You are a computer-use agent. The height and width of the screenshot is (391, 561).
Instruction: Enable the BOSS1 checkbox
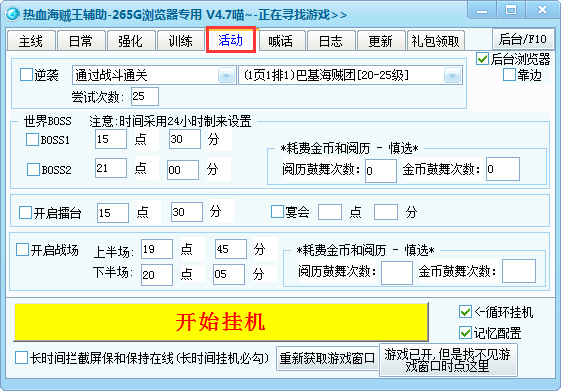click(32, 140)
